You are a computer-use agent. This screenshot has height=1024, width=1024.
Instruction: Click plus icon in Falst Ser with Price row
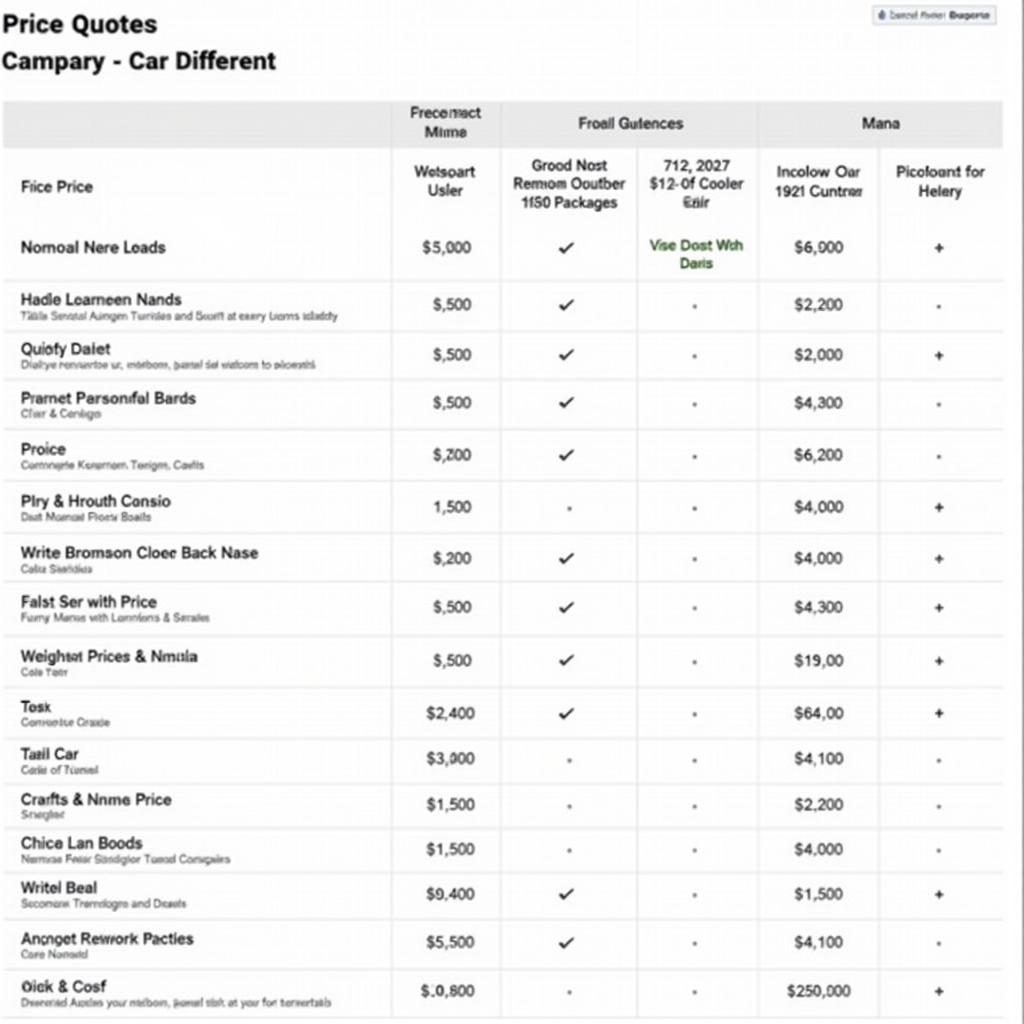point(939,607)
